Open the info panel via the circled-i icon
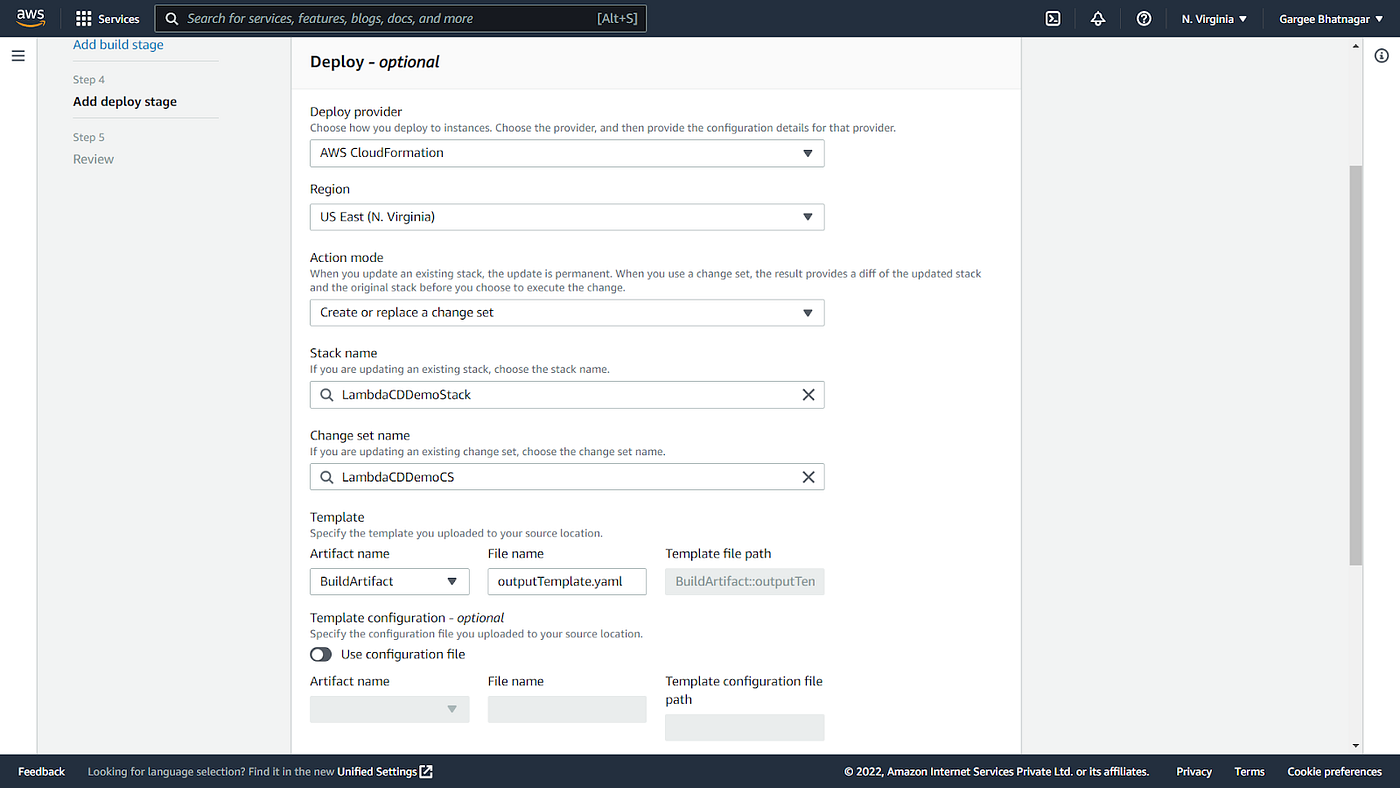This screenshot has width=1400, height=788. pos(1383,56)
